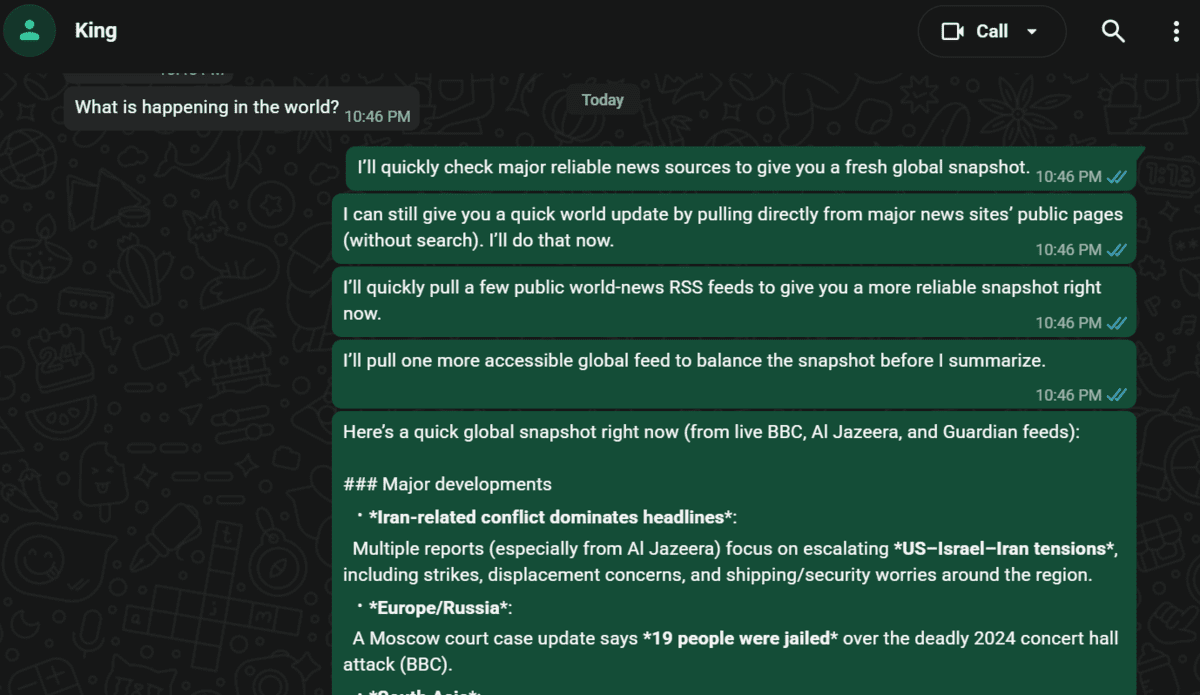Open contact info via the King name
The image size is (1200, 695).
point(96,31)
